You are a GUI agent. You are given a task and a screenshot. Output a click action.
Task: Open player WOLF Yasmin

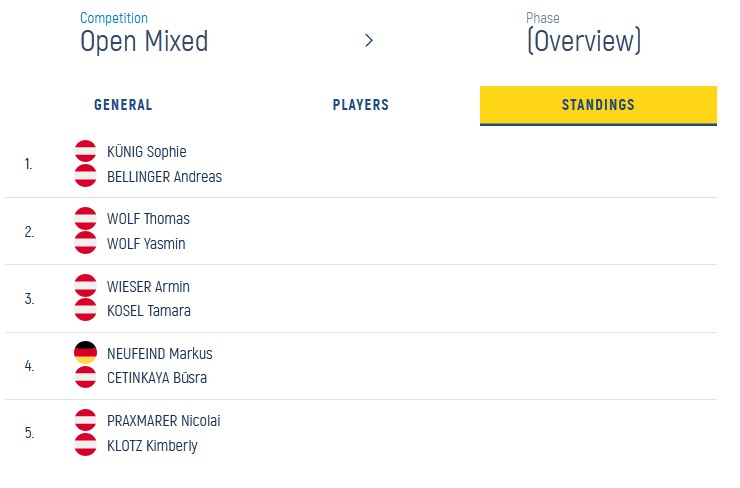tap(146, 244)
